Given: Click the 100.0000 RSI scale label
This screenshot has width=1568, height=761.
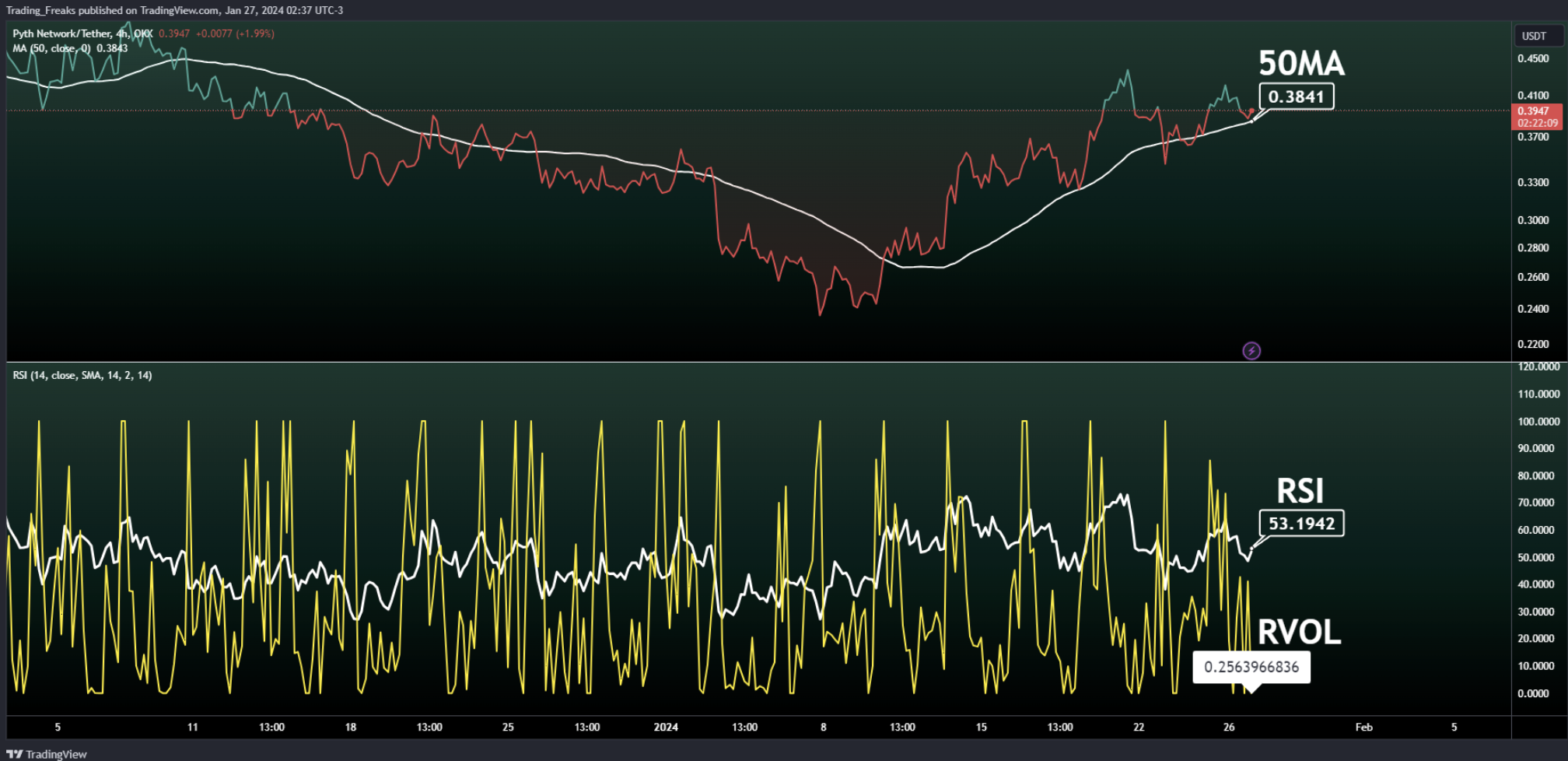Looking at the screenshot, I should click(1538, 422).
